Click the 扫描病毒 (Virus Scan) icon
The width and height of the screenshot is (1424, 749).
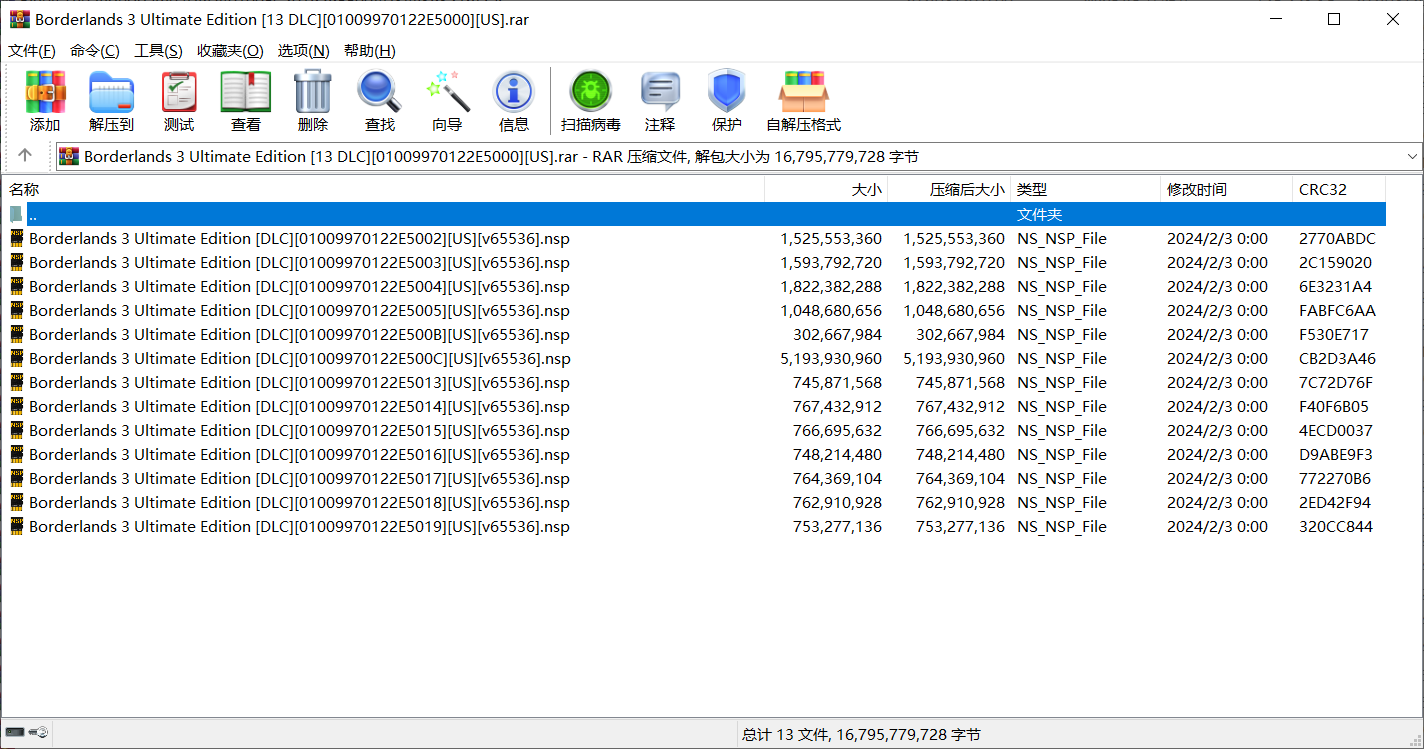(x=591, y=92)
